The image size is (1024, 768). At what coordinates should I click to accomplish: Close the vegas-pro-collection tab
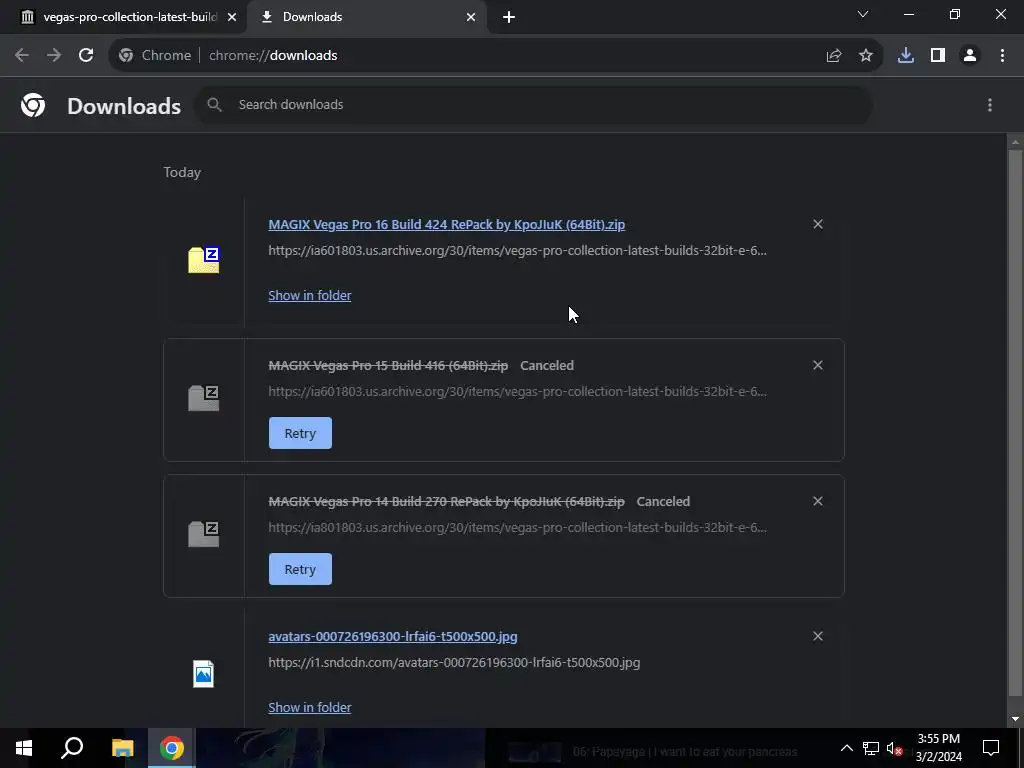point(232,17)
